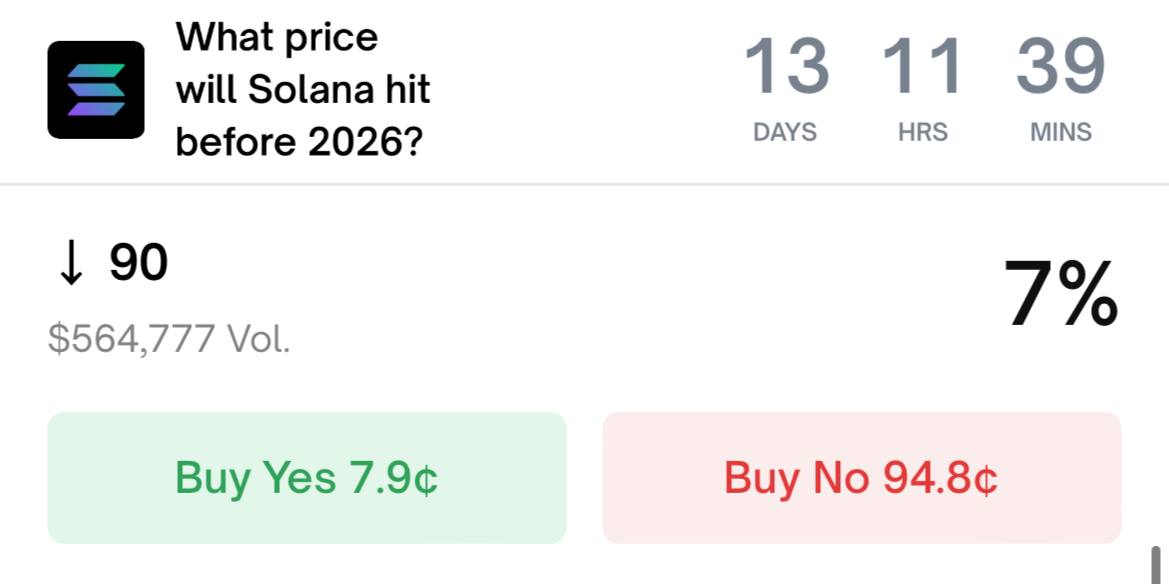The width and height of the screenshot is (1169, 584).
Task: Click the word 'Yes' on the green button
Action: (299, 478)
